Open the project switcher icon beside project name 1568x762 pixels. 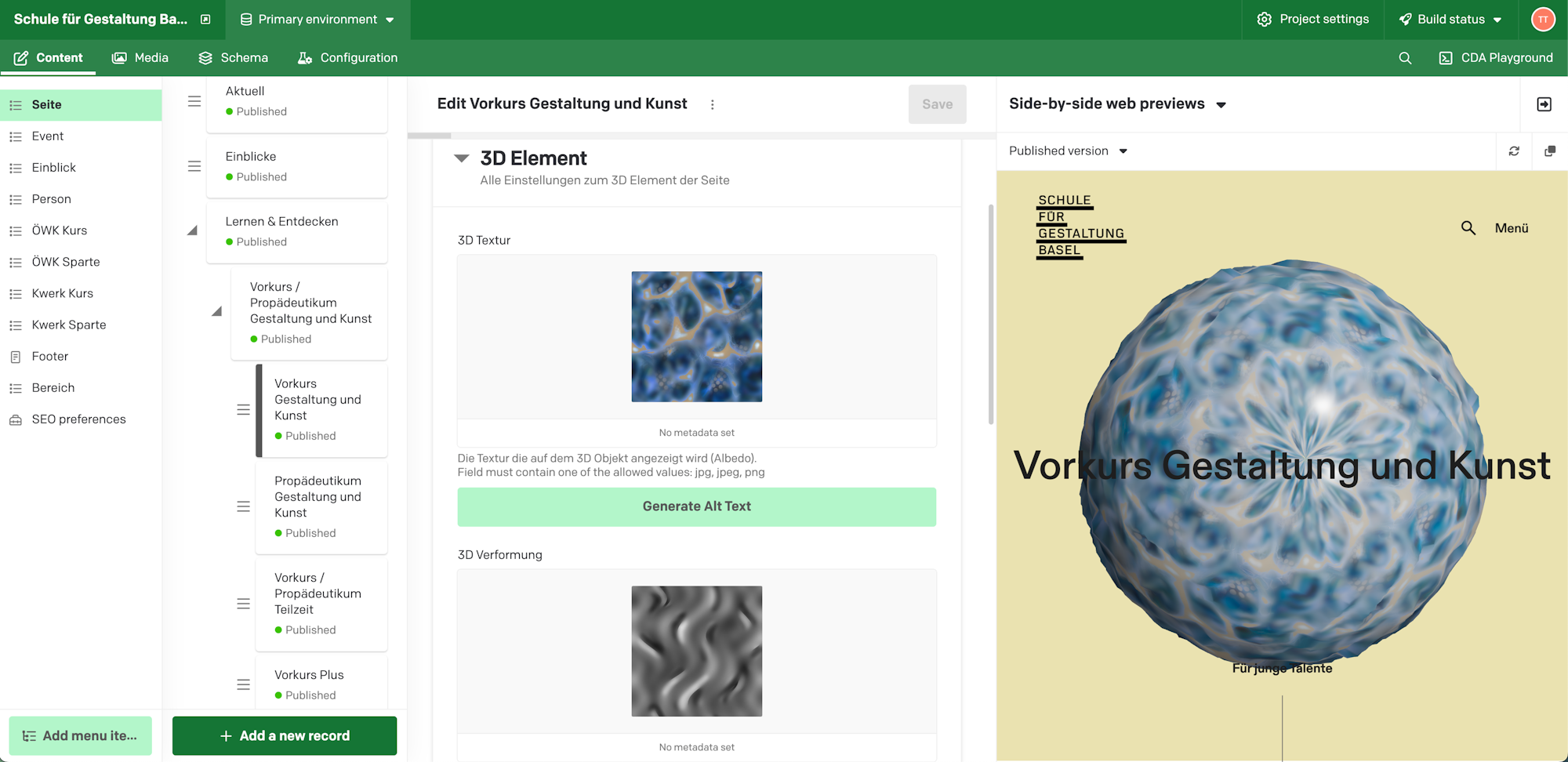coord(205,20)
